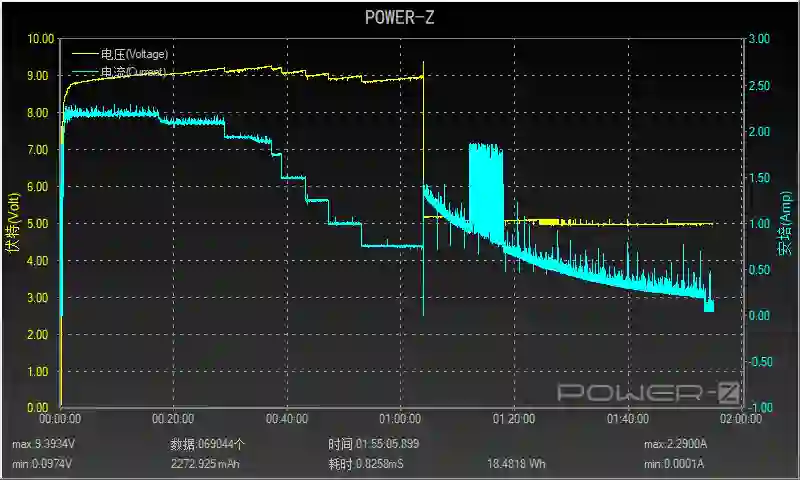
Task: Click the POWER-Z chart title
Action: pyautogui.click(x=399, y=17)
